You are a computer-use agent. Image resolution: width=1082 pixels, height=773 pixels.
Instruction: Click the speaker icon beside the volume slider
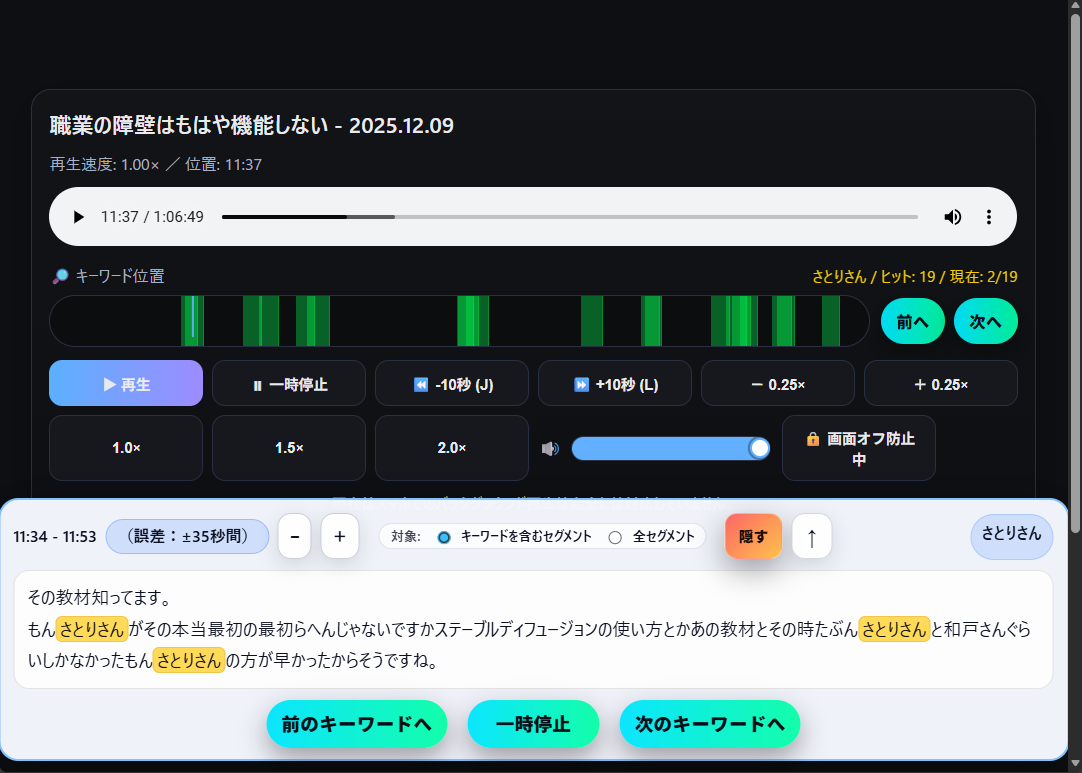pos(550,448)
